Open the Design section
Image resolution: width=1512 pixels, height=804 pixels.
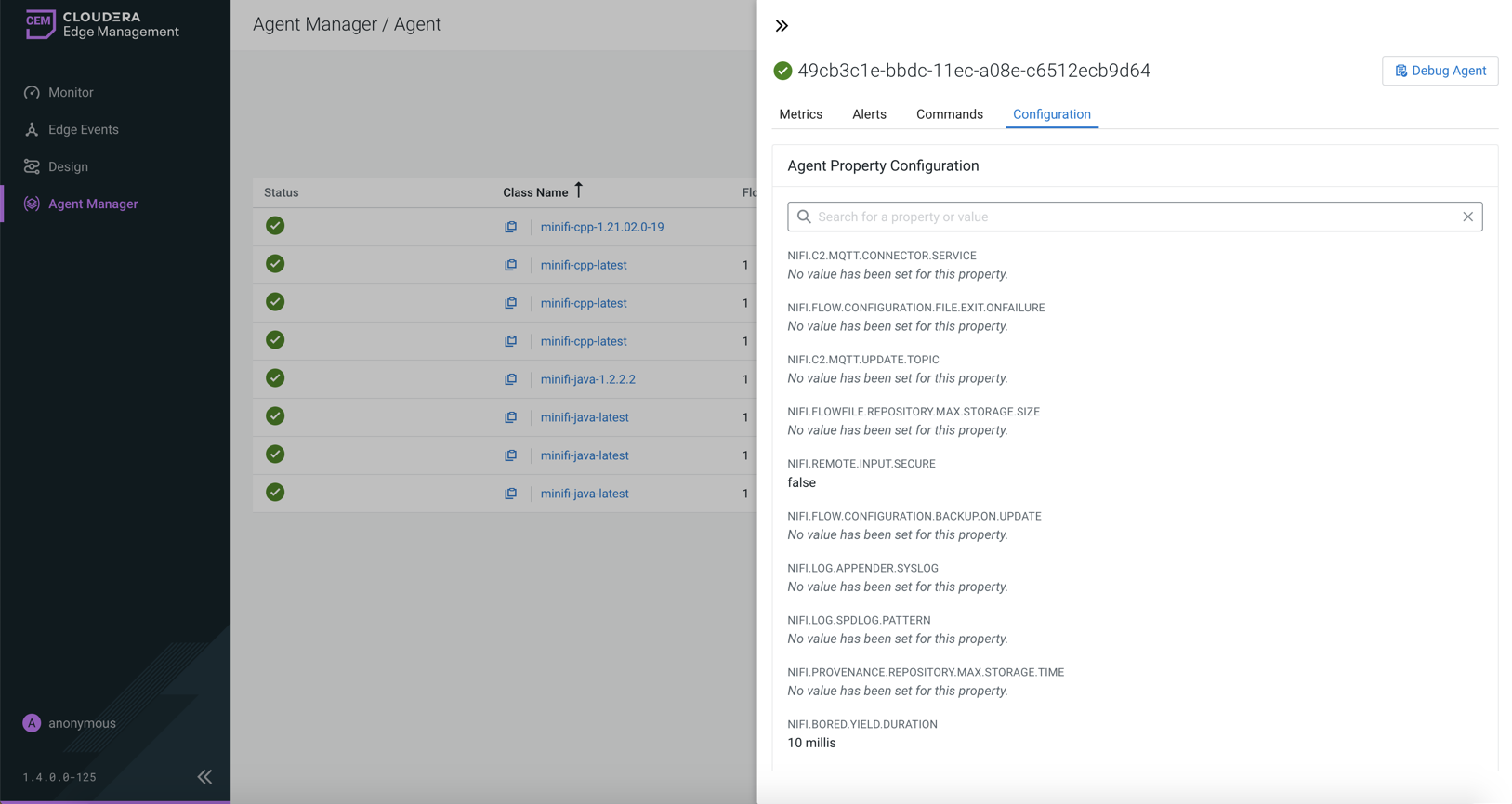point(68,166)
